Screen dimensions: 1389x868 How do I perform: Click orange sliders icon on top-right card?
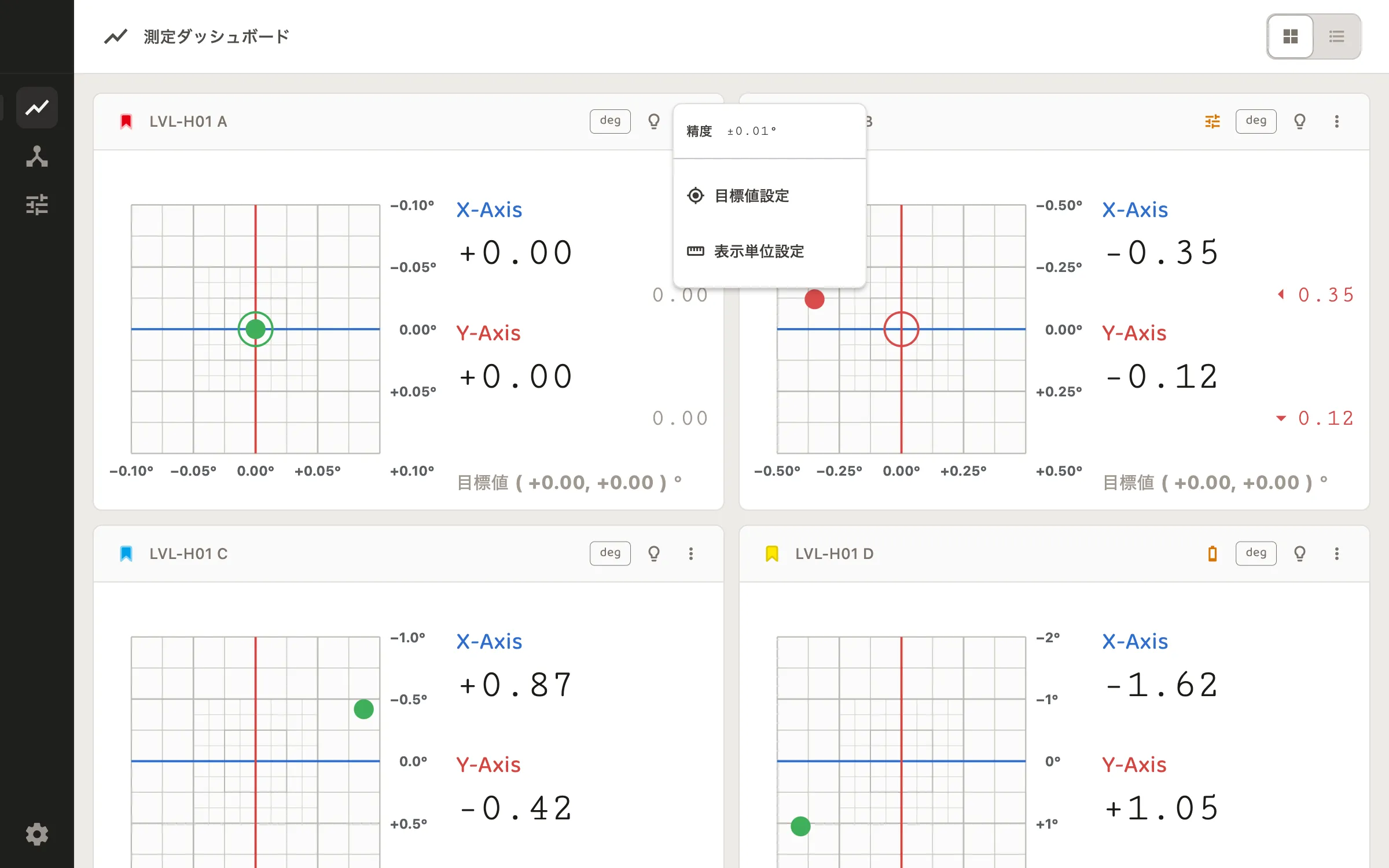click(x=1212, y=122)
